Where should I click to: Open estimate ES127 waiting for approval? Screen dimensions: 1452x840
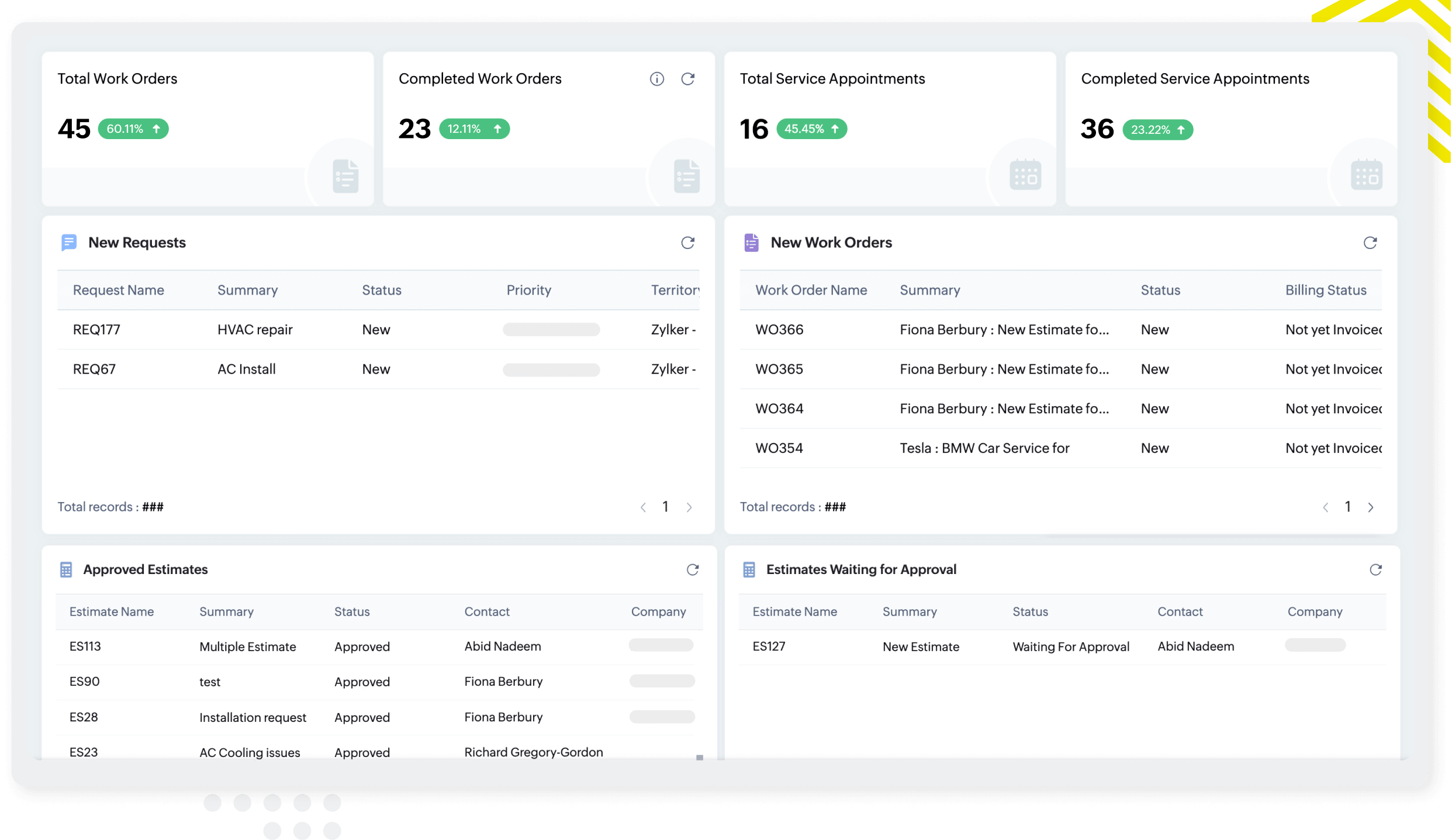click(769, 646)
